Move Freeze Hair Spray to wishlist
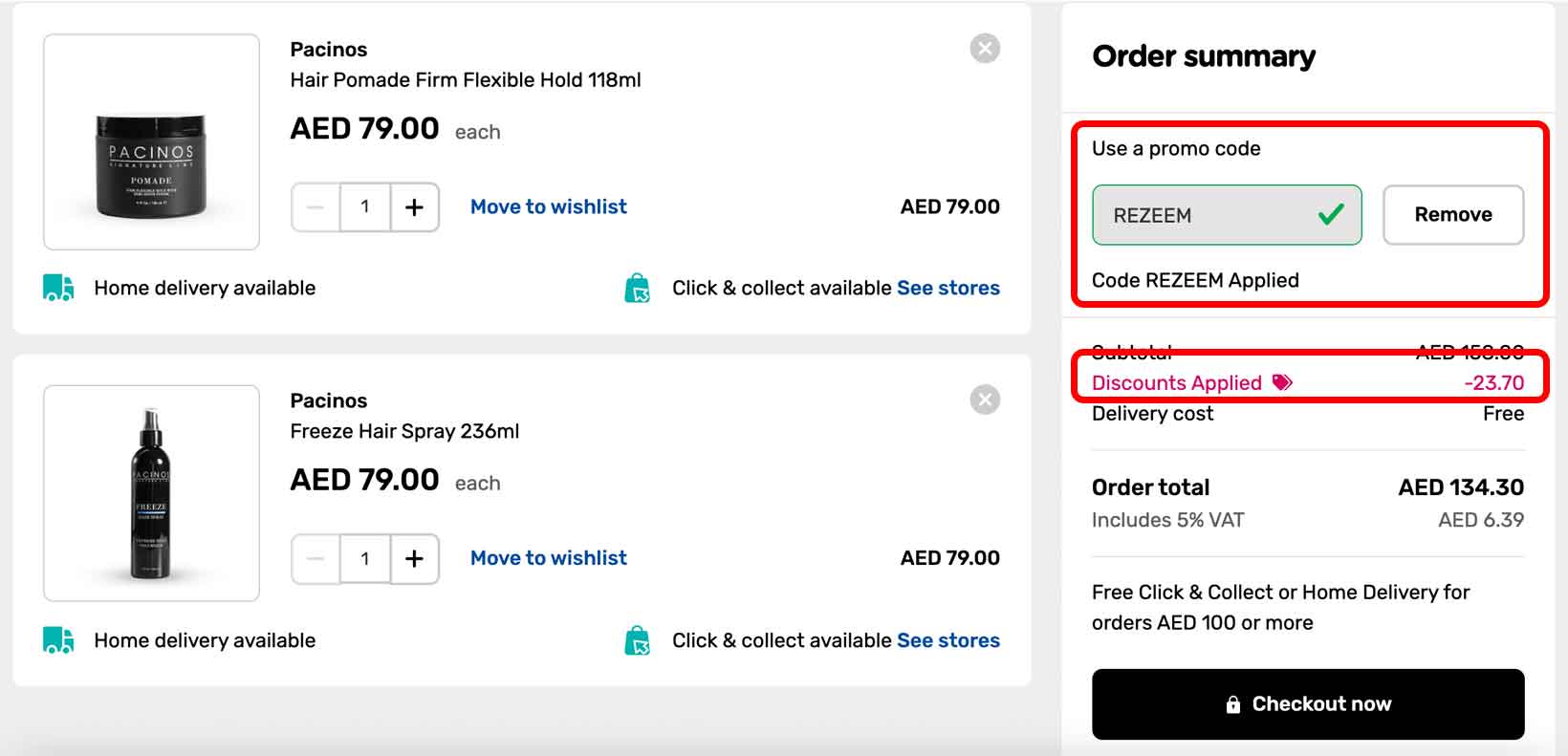This screenshot has width=1568, height=756. click(x=548, y=557)
